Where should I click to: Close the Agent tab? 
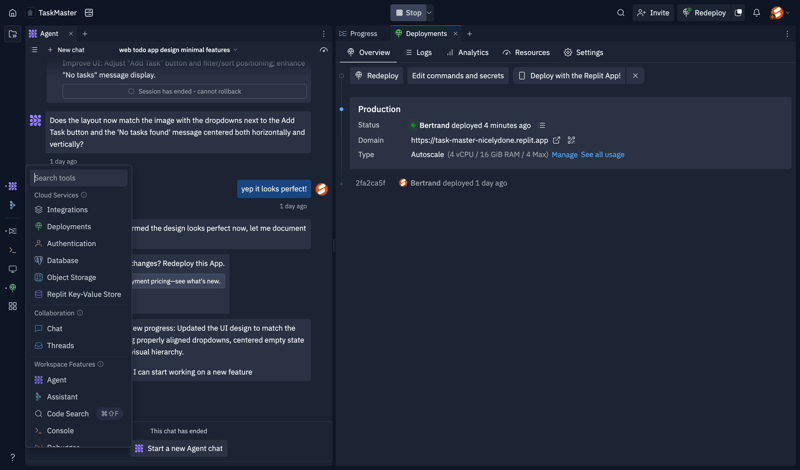(x=71, y=34)
